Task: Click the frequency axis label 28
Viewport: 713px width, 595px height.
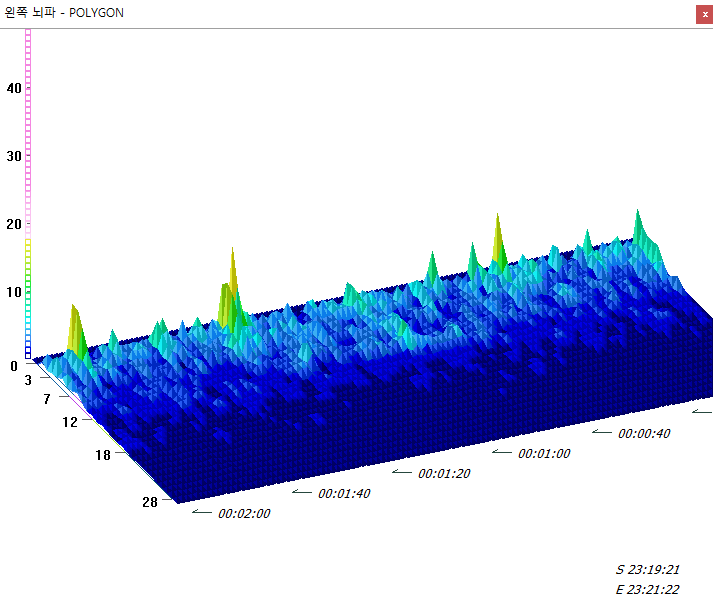Action: click(150, 502)
